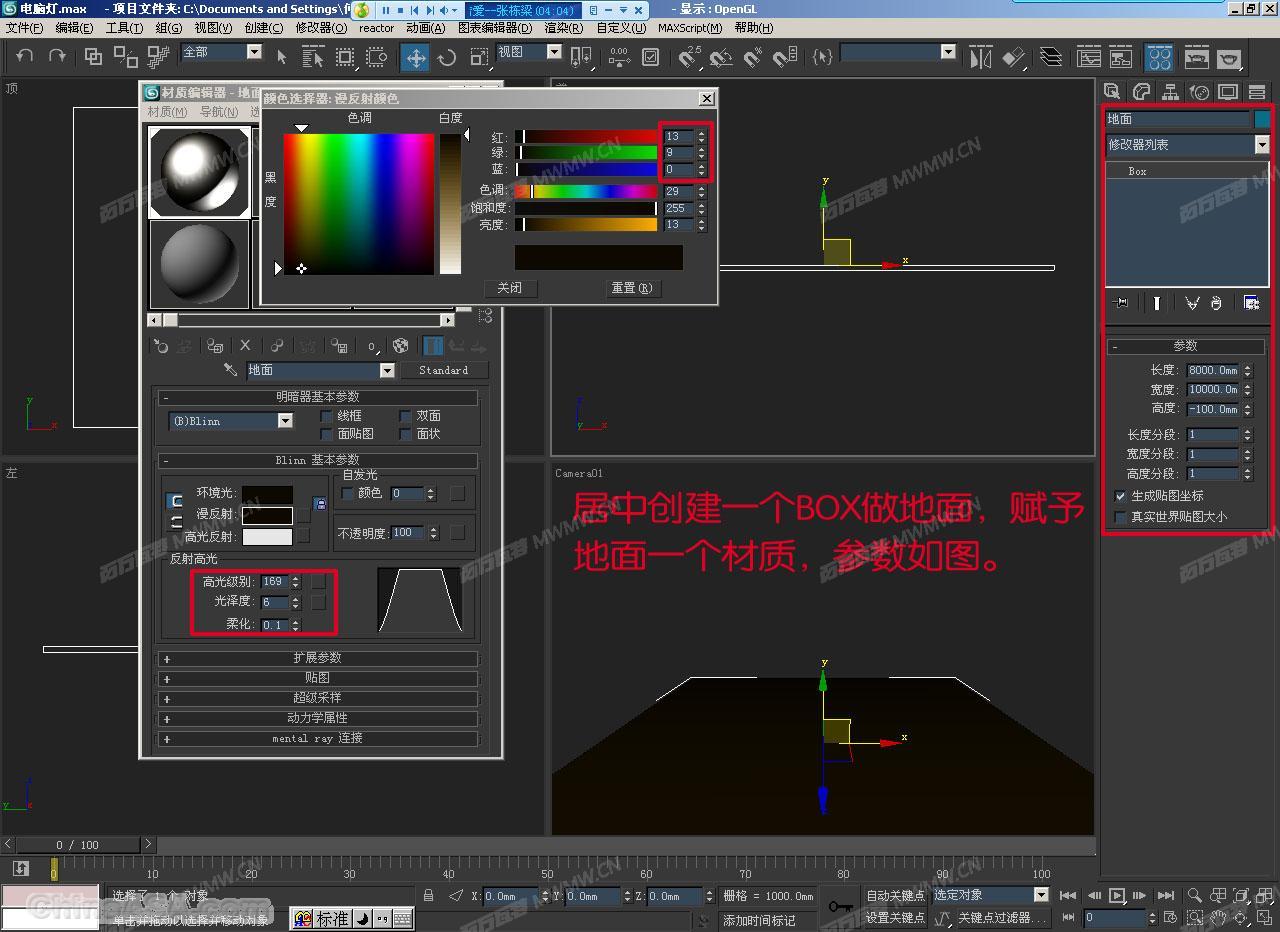Open 材质(M) menu in Material Editor
The height and width of the screenshot is (932, 1280).
click(167, 112)
